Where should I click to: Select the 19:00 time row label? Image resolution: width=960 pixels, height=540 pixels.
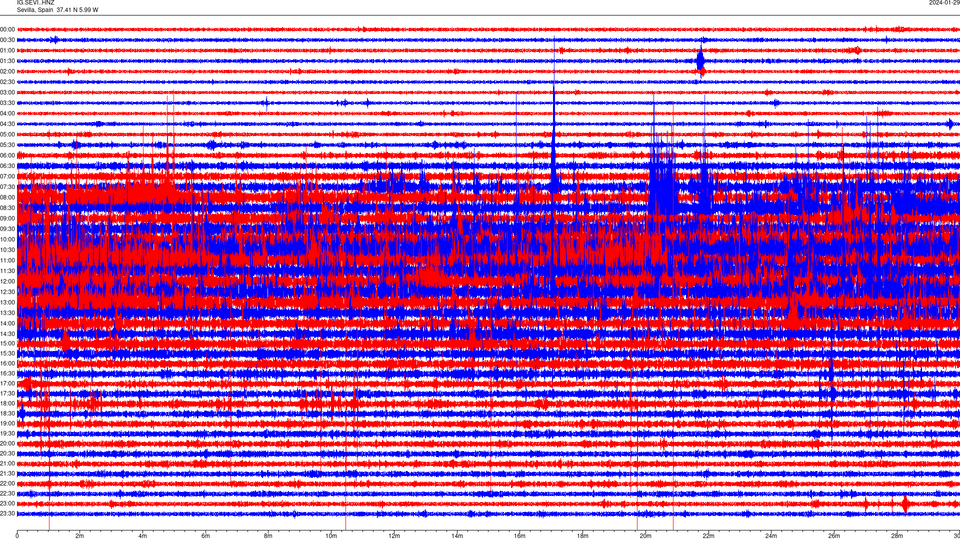coord(7,424)
